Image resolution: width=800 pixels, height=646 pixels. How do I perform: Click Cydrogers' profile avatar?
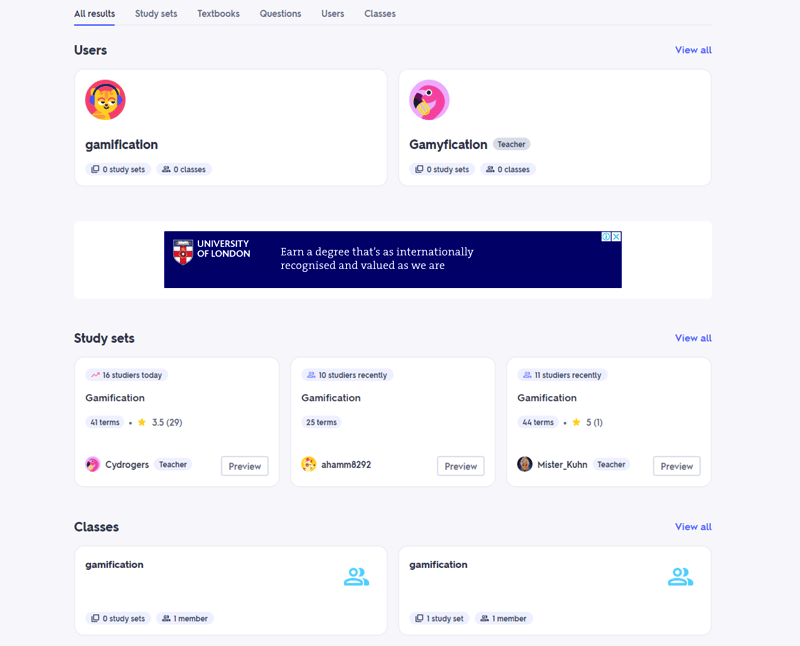coord(91,465)
